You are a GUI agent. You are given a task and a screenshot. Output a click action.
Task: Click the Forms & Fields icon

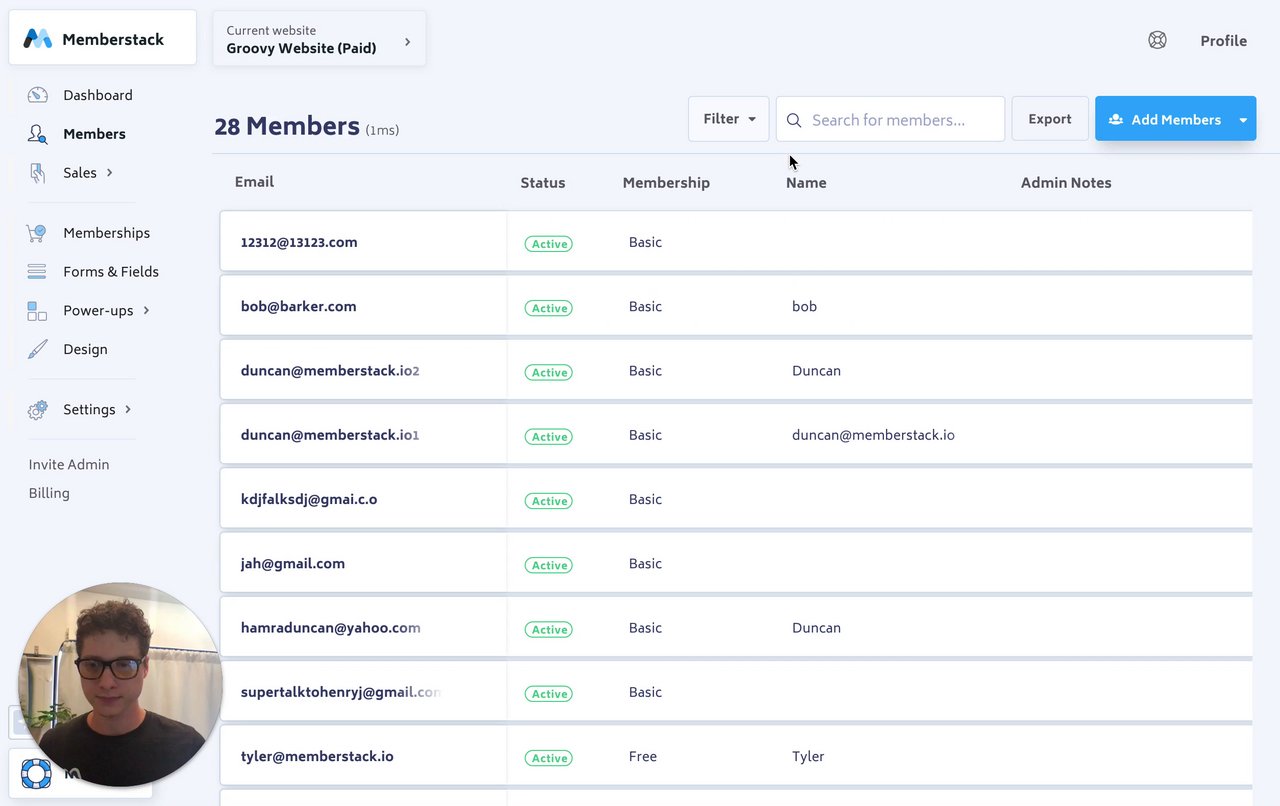(x=37, y=272)
